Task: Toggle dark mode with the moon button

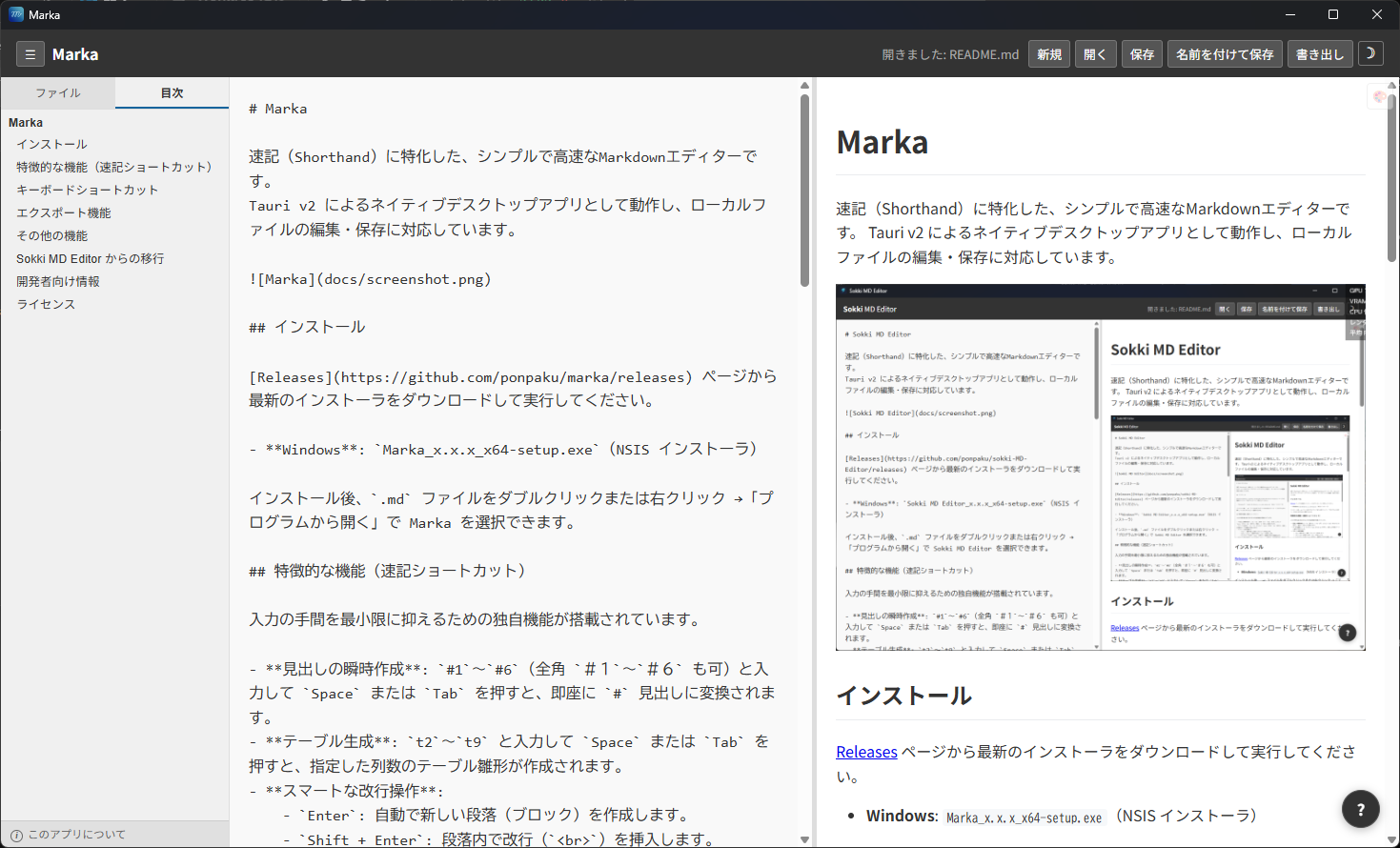Action: point(1370,53)
